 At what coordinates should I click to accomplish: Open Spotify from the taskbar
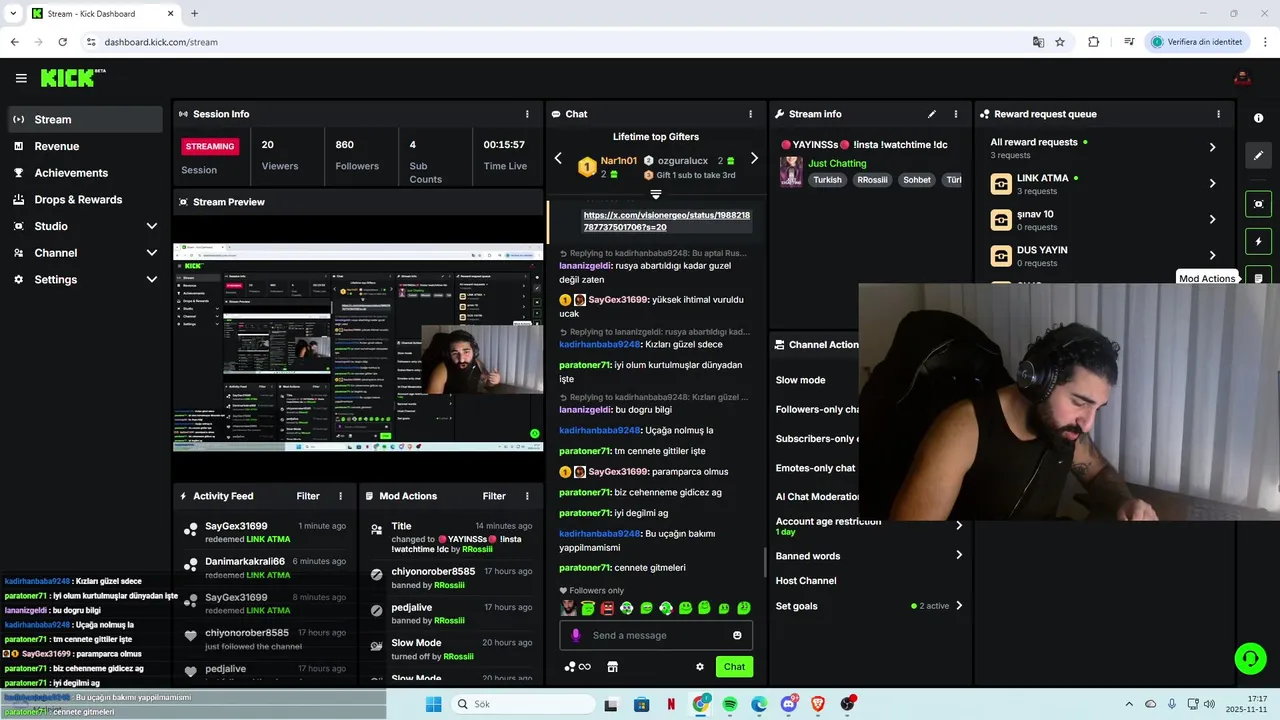point(730,705)
